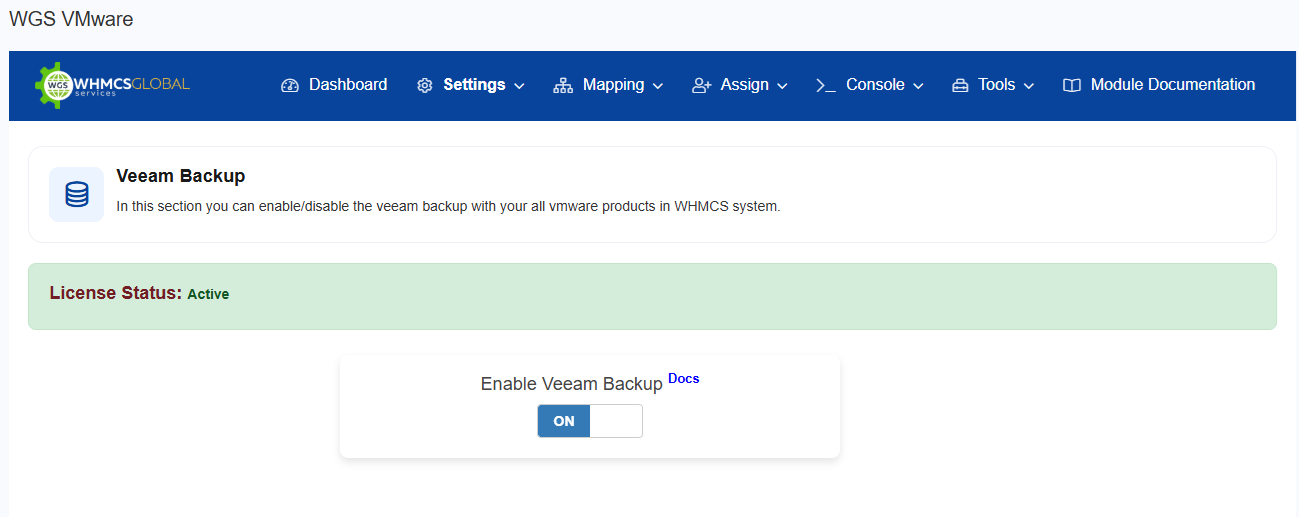The height and width of the screenshot is (517, 1299).
Task: Click the Mapping hierarchy icon
Action: (563, 85)
